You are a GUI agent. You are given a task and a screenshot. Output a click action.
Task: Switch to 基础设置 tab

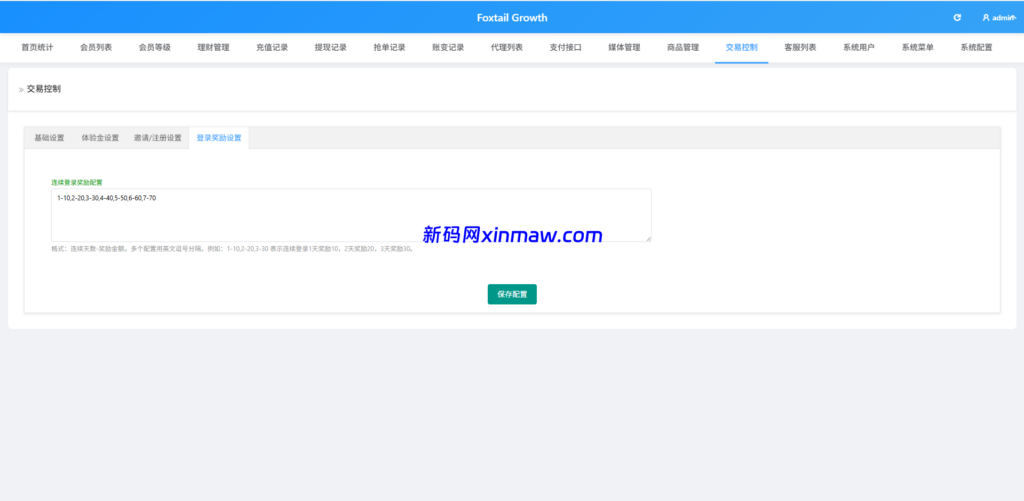(49, 138)
